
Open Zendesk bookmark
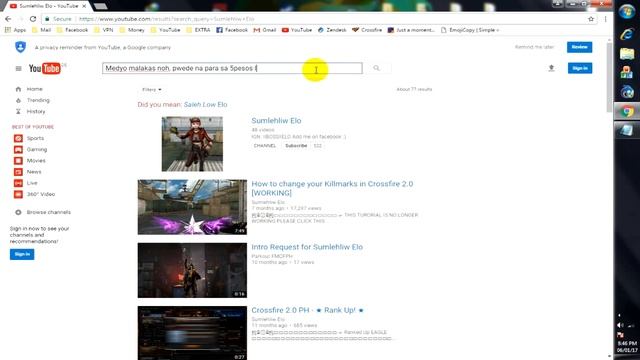click(332, 30)
